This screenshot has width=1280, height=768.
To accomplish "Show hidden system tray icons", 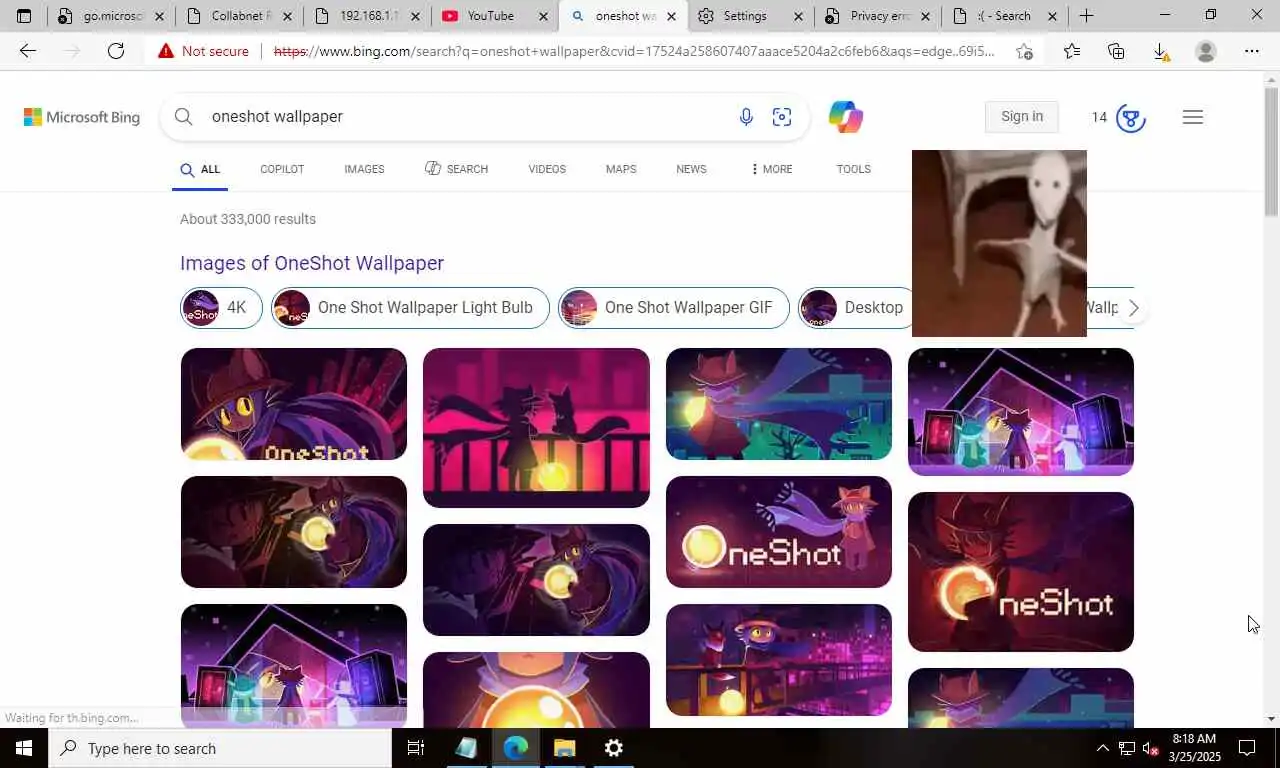I will point(1102,748).
